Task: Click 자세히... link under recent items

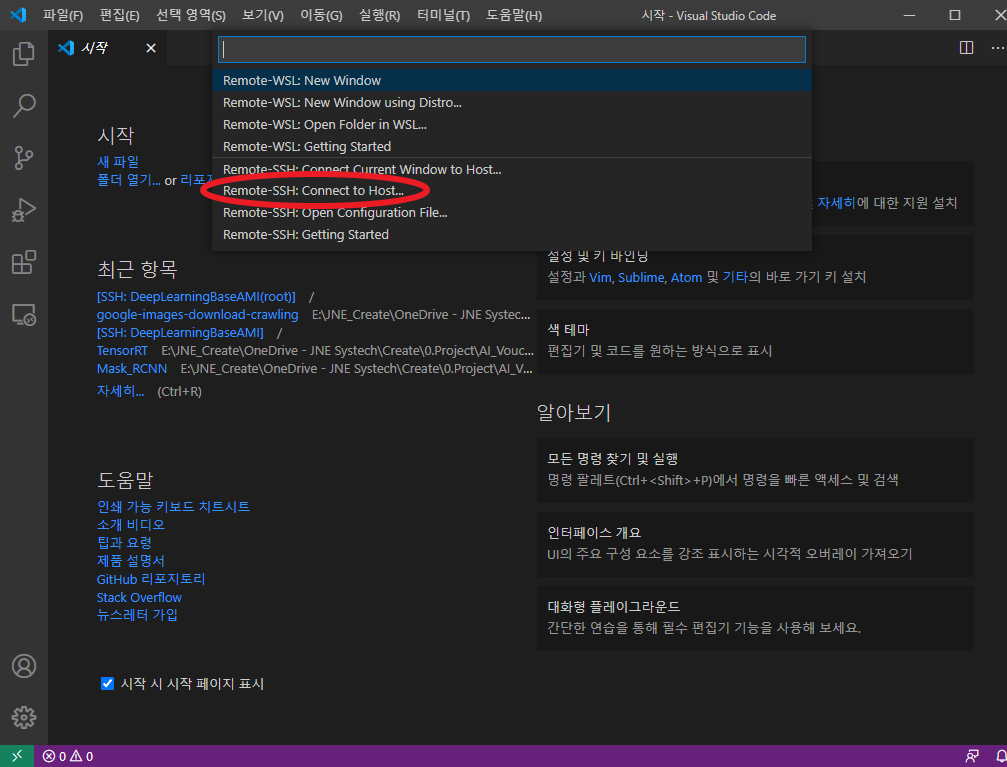Action: [x=120, y=391]
